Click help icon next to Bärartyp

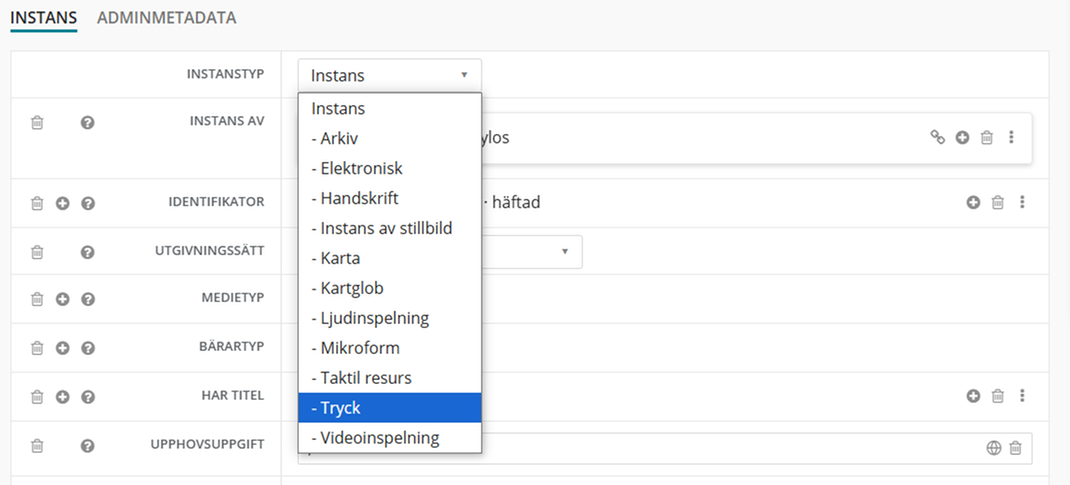[x=87, y=348]
